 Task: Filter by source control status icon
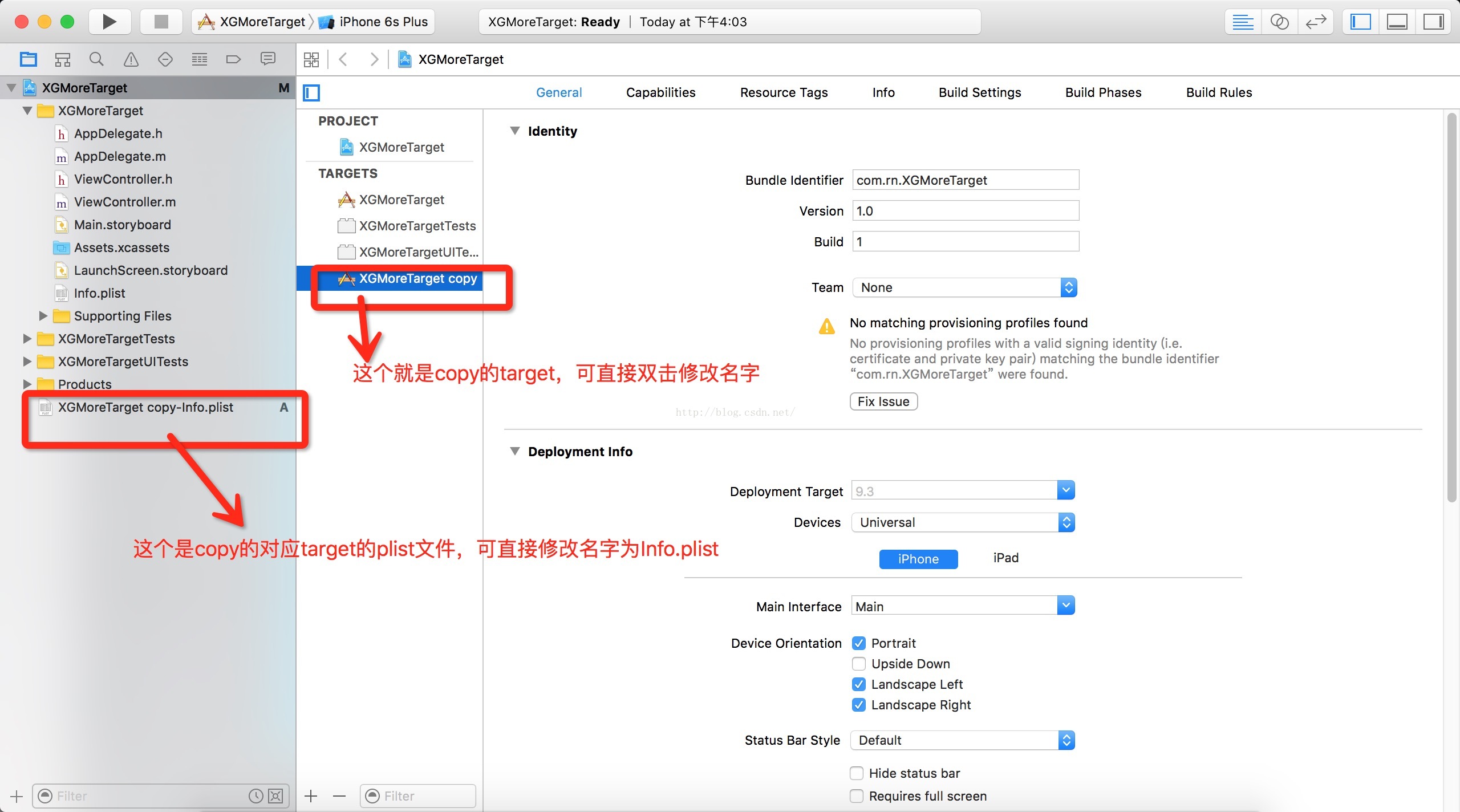275,796
